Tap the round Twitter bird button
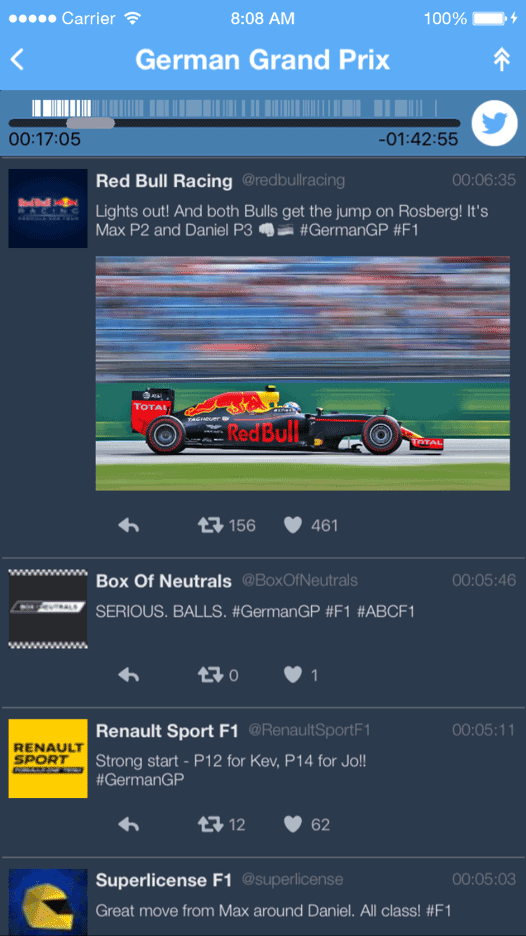526x936 pixels. (x=494, y=124)
